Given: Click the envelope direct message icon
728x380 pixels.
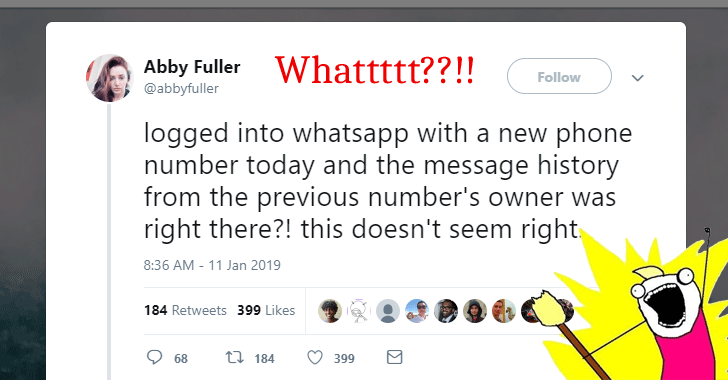Looking at the screenshot, I should tap(394, 357).
